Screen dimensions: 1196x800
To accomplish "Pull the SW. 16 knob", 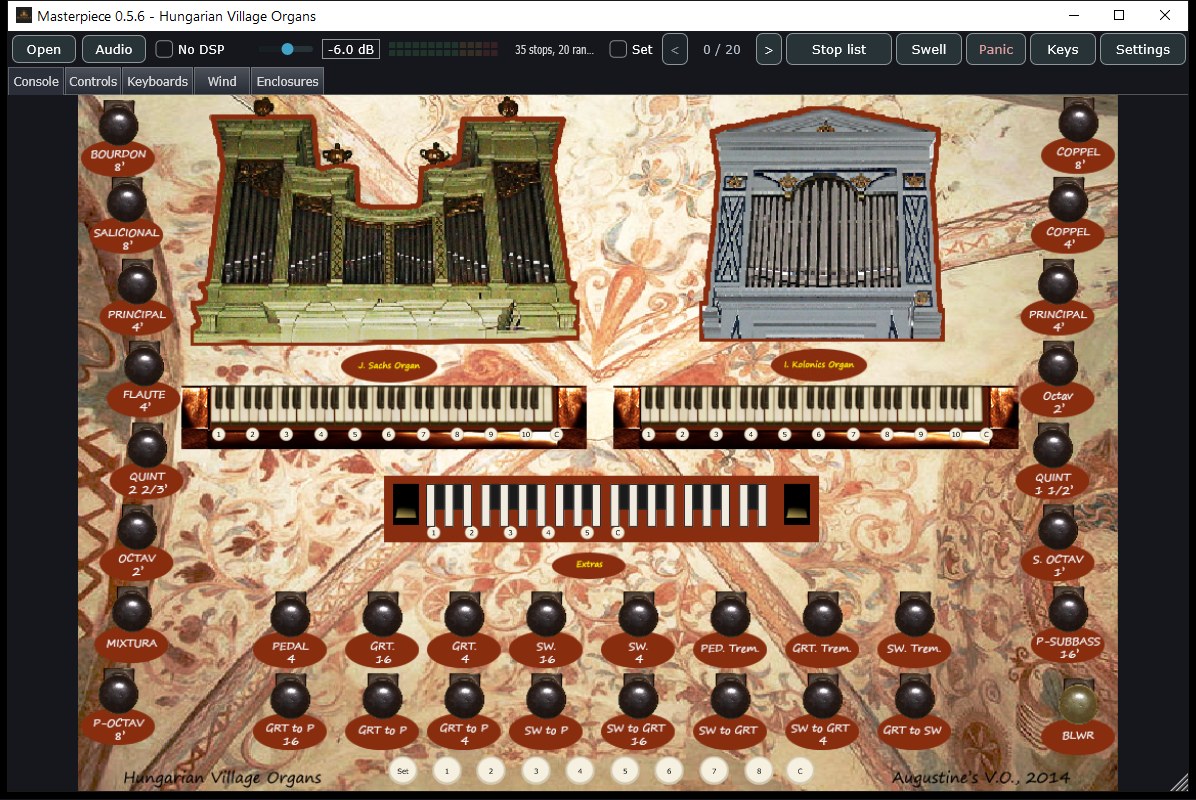I will pyautogui.click(x=546, y=616).
